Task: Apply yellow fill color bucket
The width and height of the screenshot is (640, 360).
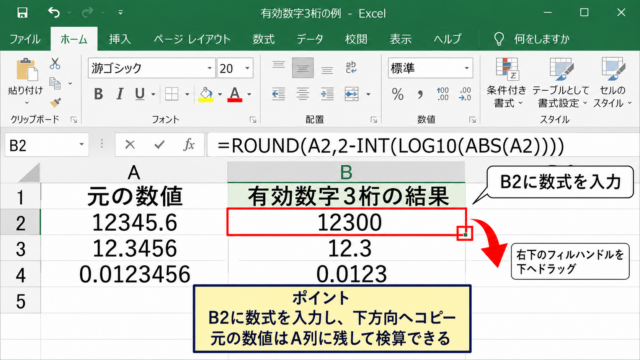Action: pyautogui.click(x=206, y=94)
